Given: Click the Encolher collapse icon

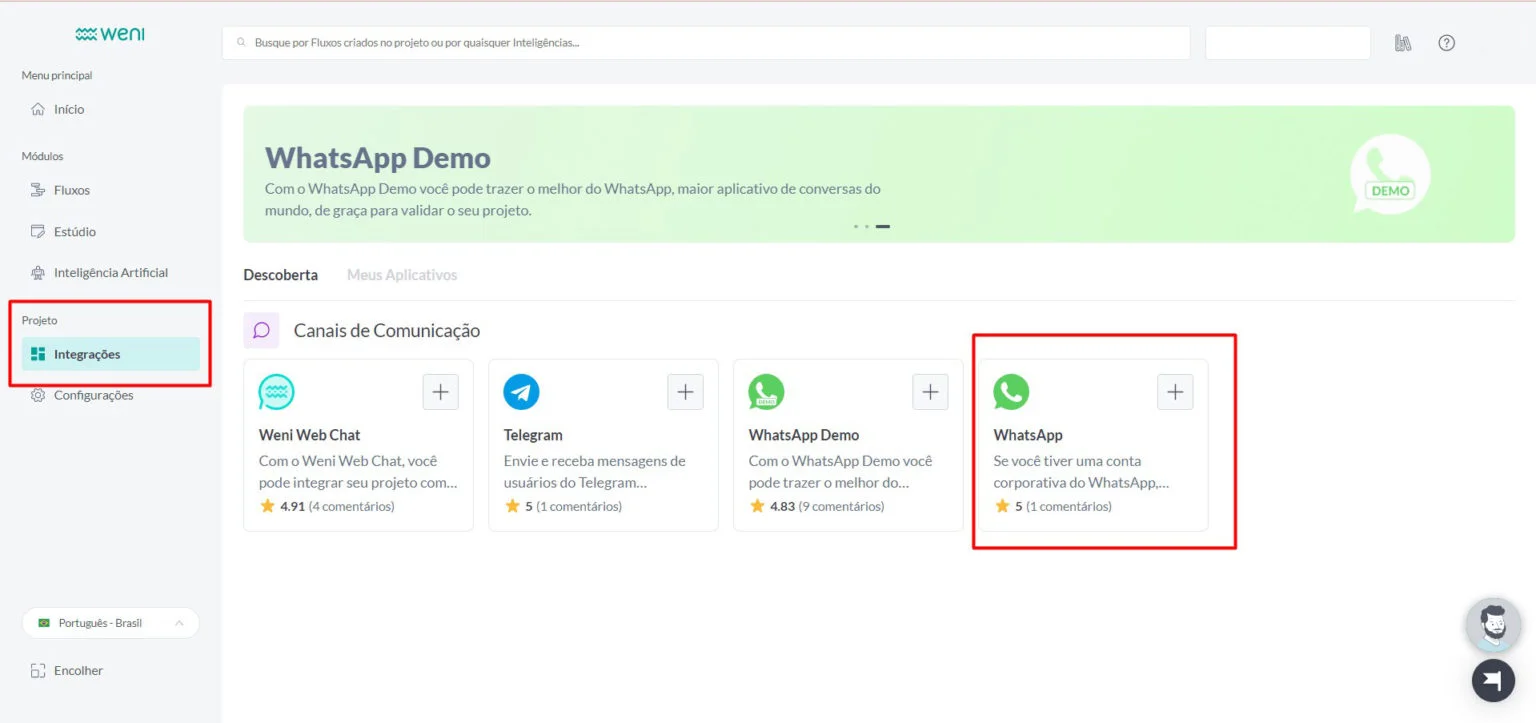Looking at the screenshot, I should [38, 671].
